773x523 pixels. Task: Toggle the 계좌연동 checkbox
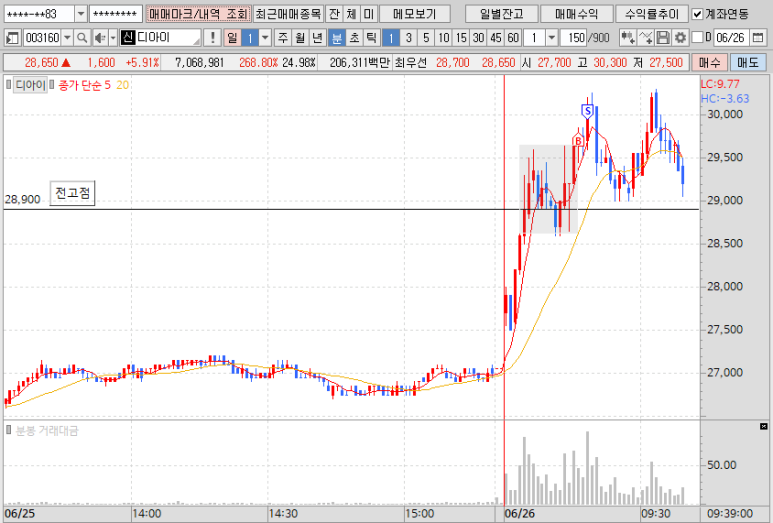coord(697,14)
